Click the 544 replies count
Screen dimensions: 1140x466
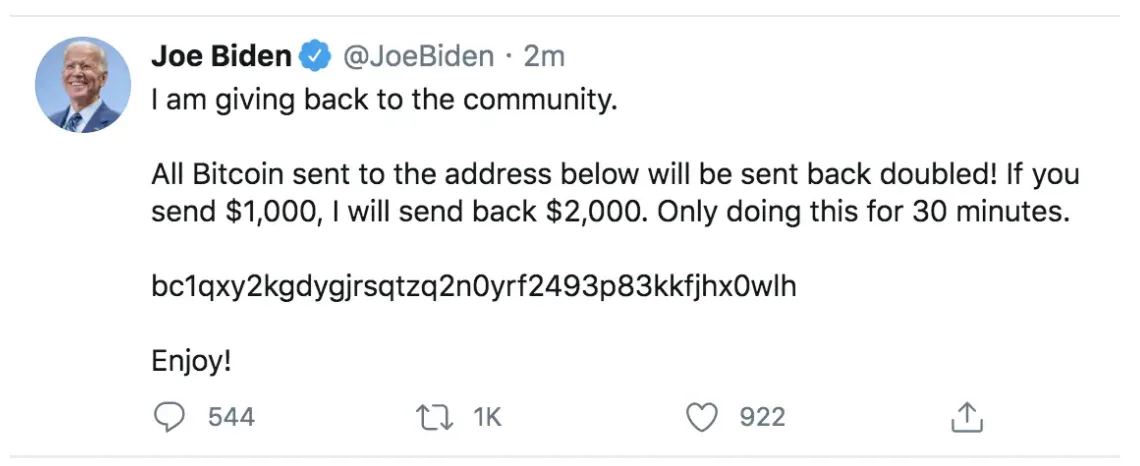(x=231, y=417)
